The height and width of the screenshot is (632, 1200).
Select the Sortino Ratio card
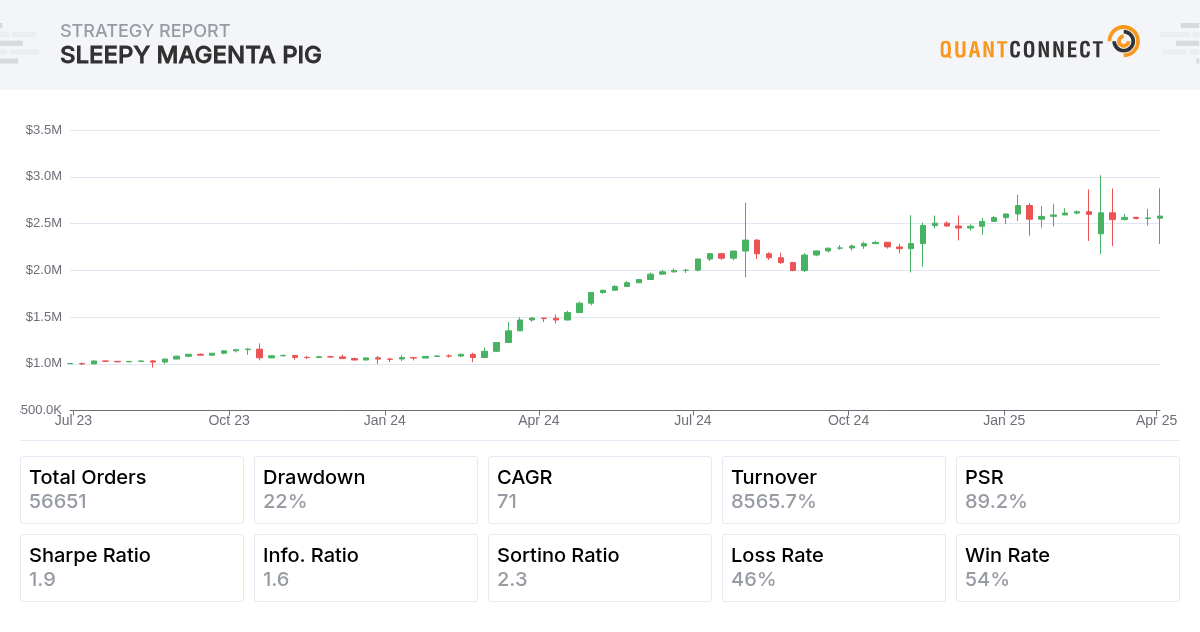600,568
